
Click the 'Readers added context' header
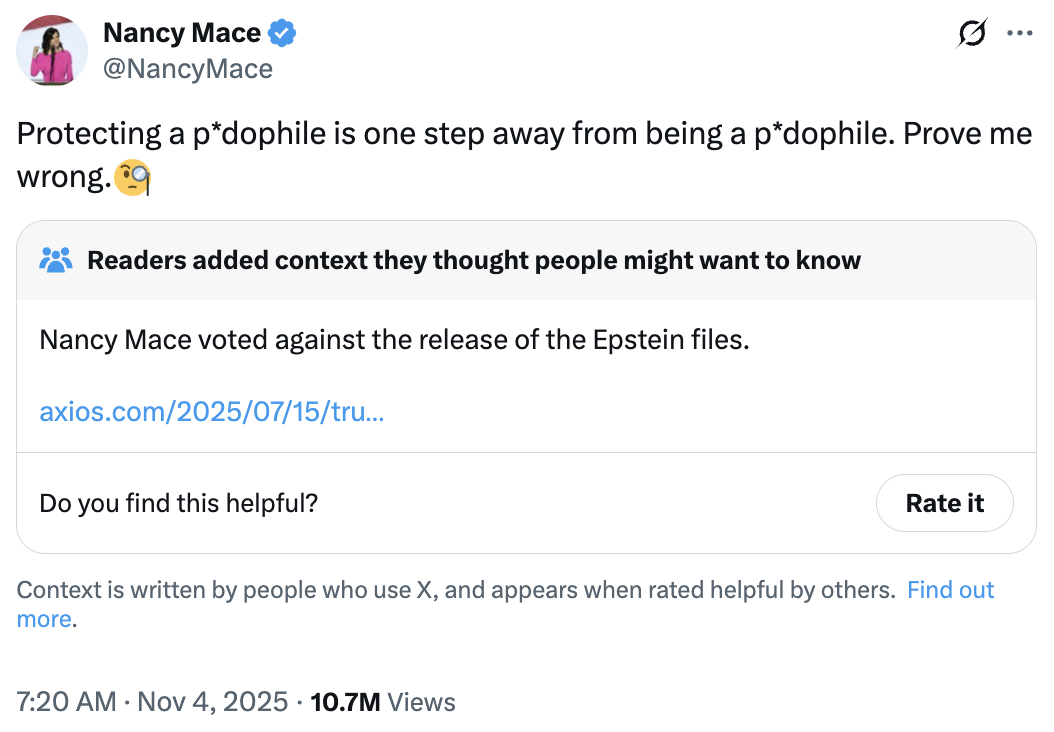point(474,261)
